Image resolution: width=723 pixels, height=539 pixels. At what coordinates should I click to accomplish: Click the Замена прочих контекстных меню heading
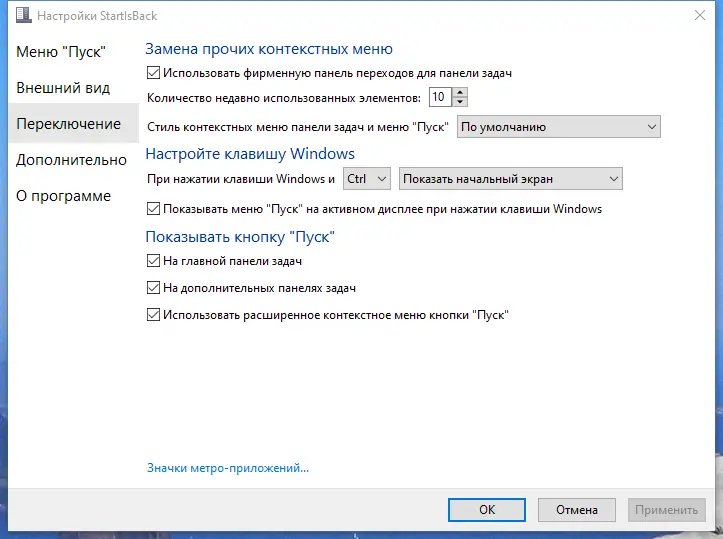point(269,49)
